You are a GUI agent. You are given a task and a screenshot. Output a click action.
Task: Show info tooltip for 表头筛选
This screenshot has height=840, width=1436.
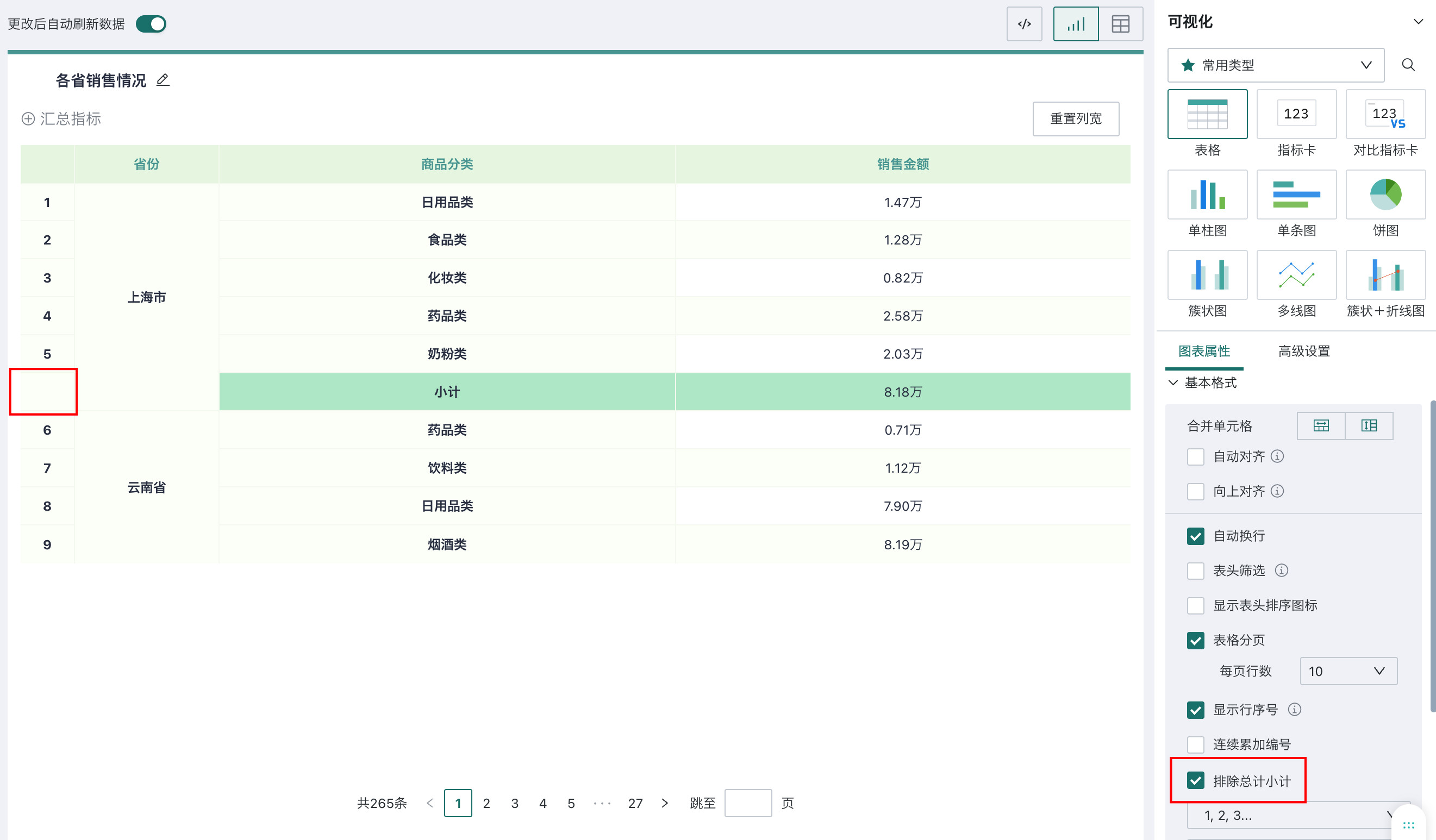[x=1281, y=570]
